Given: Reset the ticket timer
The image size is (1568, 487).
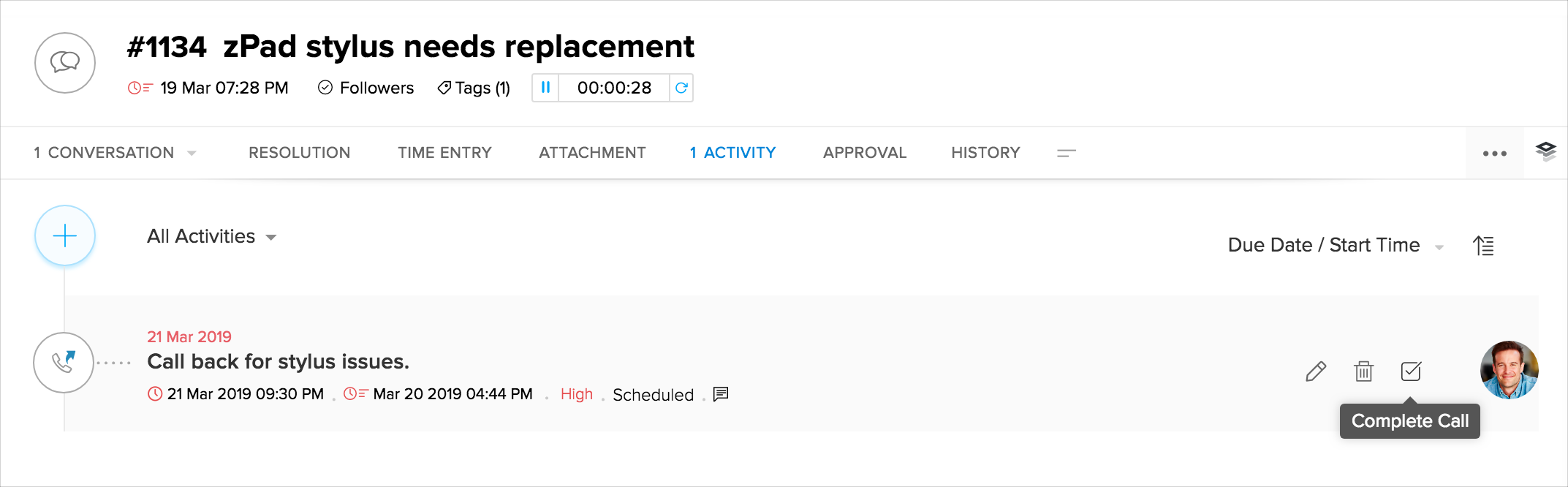Looking at the screenshot, I should [681, 88].
